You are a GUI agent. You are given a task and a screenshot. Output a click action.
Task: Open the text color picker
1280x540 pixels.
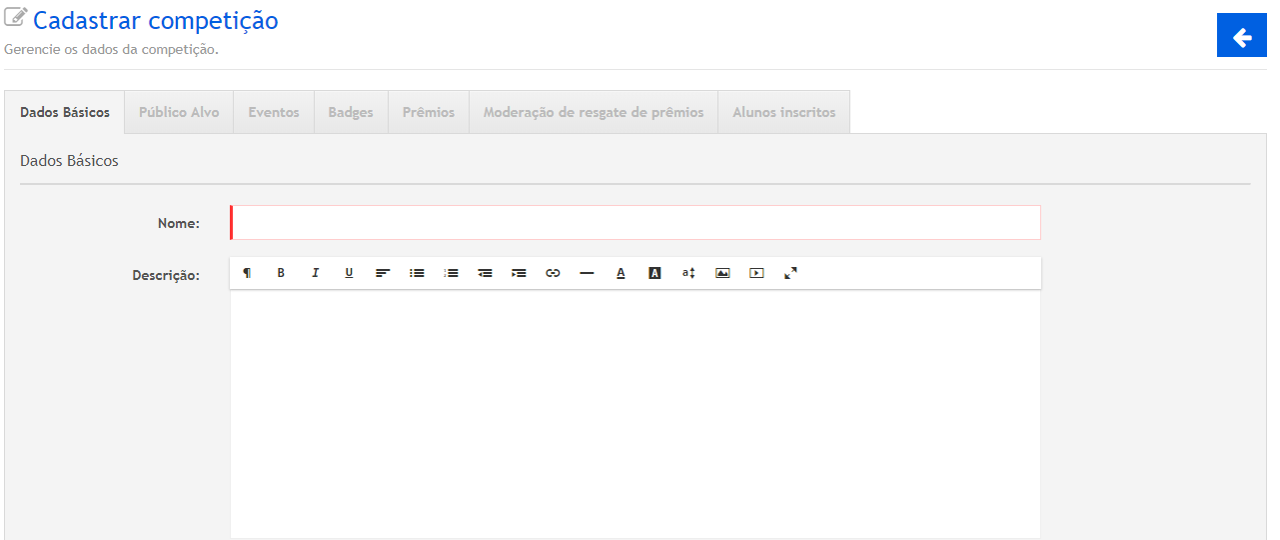coord(621,273)
